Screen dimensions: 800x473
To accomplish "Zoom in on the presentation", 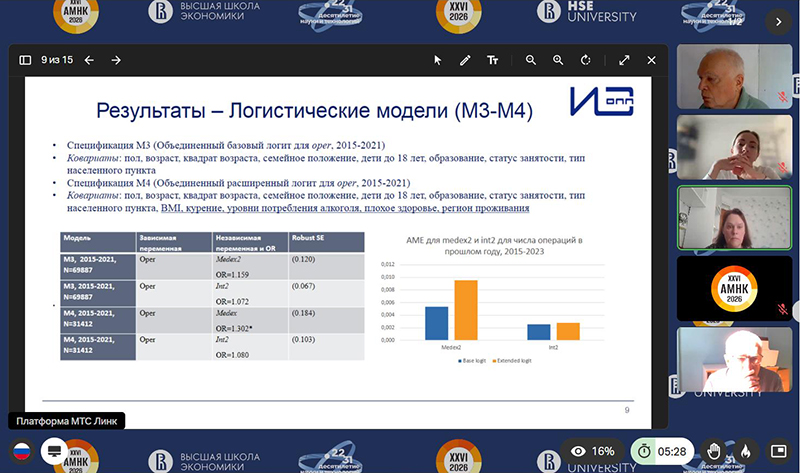I will pyautogui.click(x=558, y=60).
